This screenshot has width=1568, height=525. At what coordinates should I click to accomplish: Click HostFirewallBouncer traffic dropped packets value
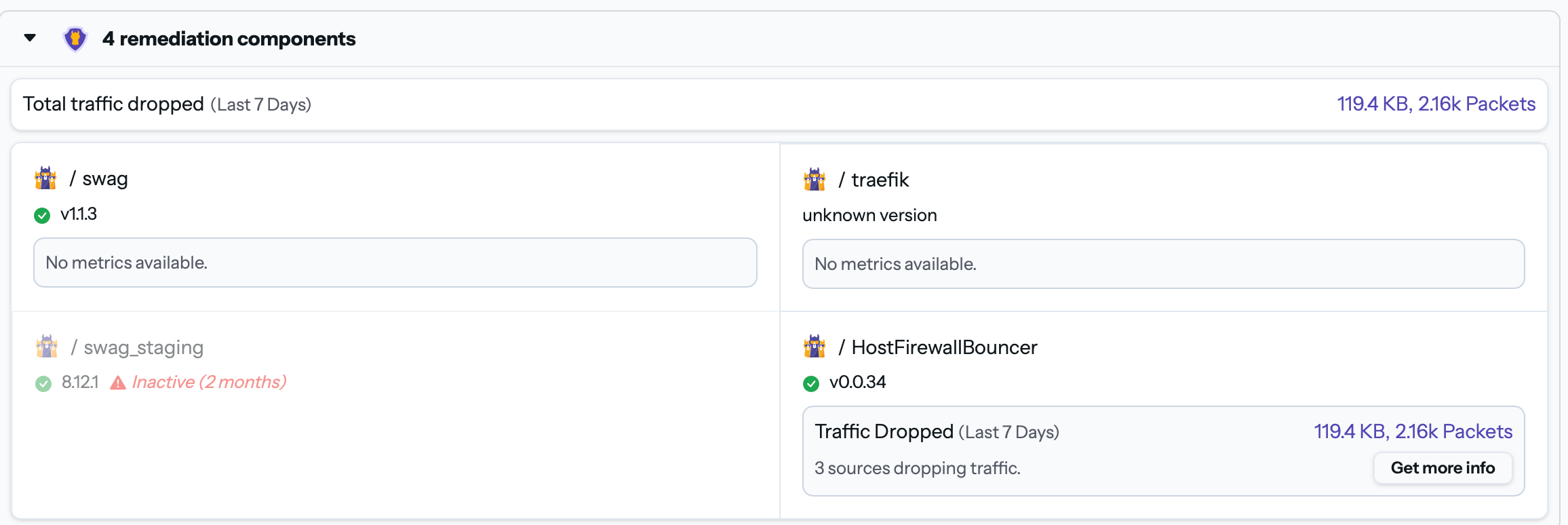coord(1413,431)
